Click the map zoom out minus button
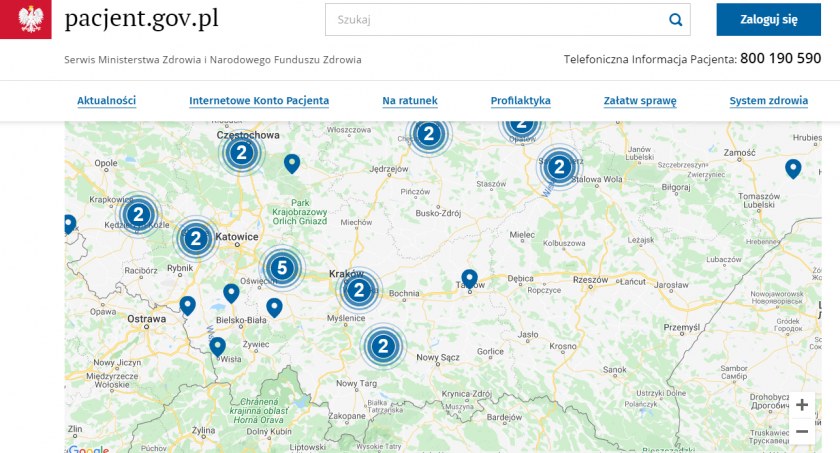840x453 pixels. [x=801, y=431]
